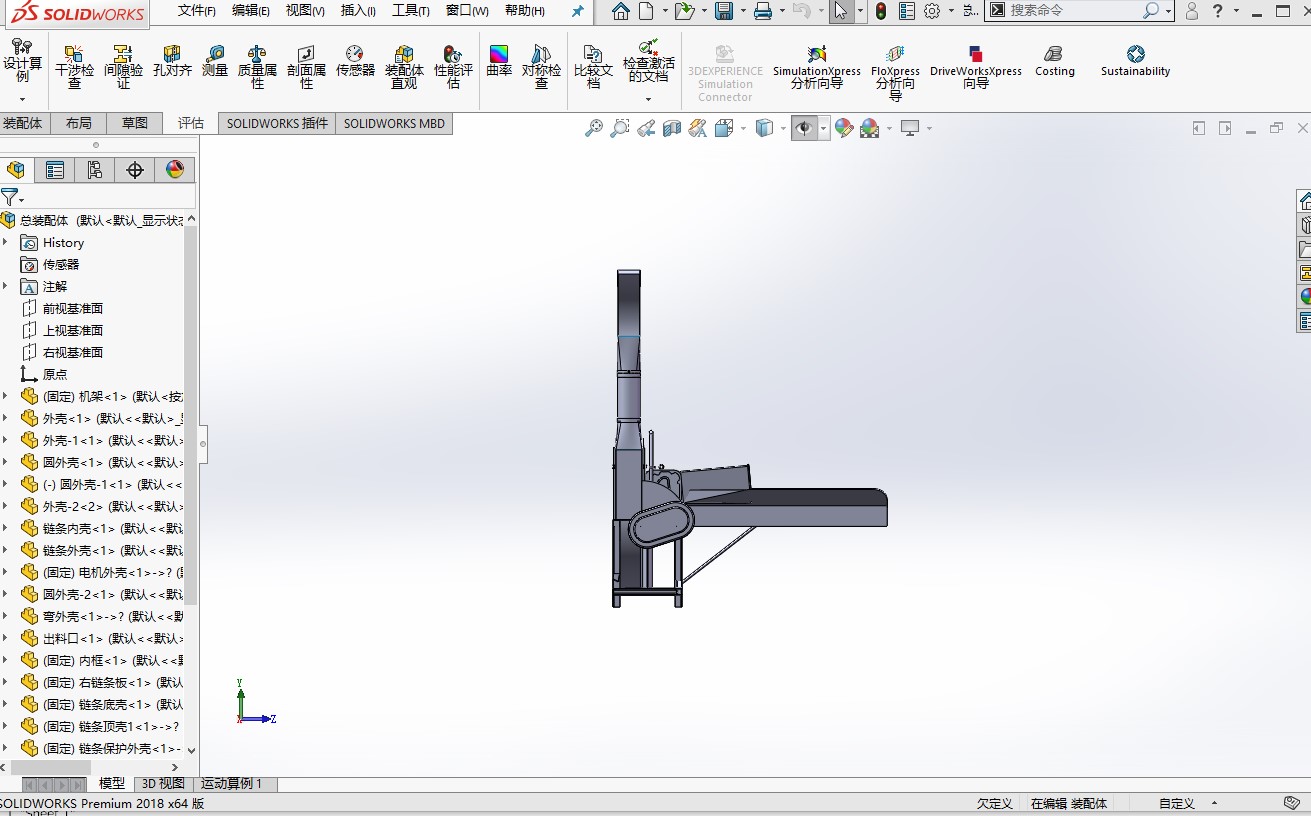Toggle the hide/show items eye button
This screenshot has width=1311, height=816.
click(x=803, y=128)
